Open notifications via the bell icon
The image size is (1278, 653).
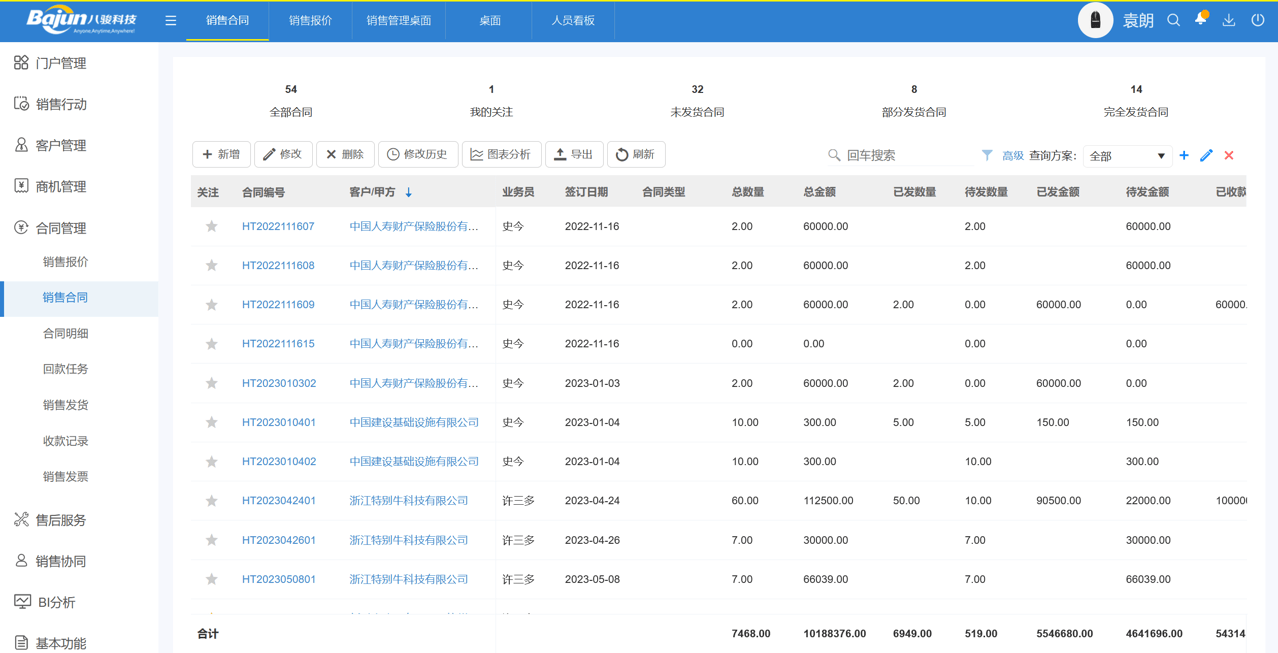(x=1200, y=20)
